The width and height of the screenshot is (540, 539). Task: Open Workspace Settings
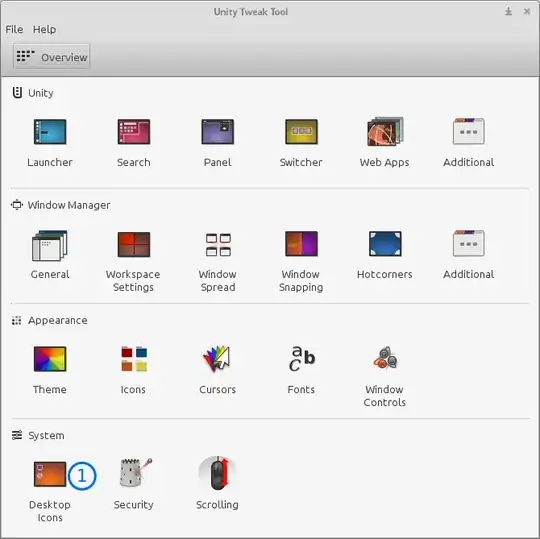pos(134,245)
